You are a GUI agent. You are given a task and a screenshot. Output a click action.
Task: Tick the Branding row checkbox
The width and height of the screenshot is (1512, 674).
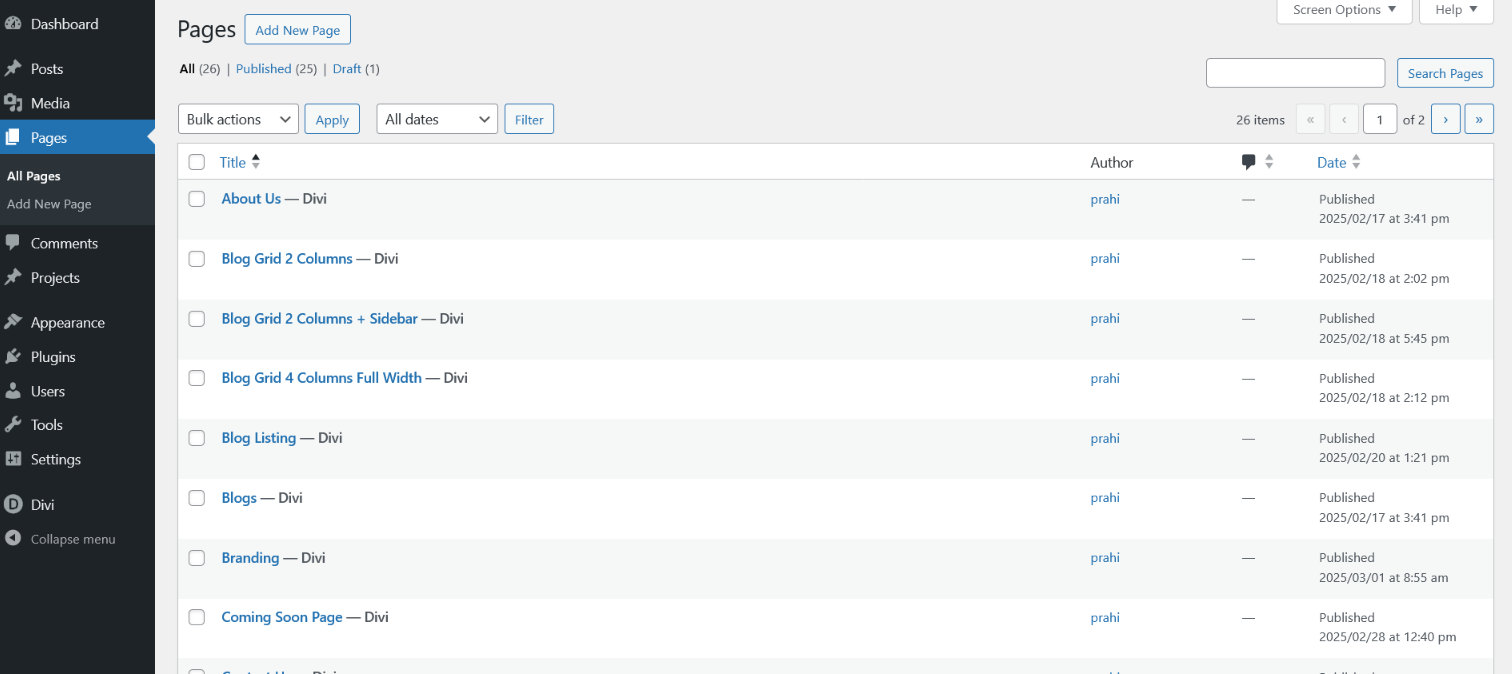pos(197,558)
